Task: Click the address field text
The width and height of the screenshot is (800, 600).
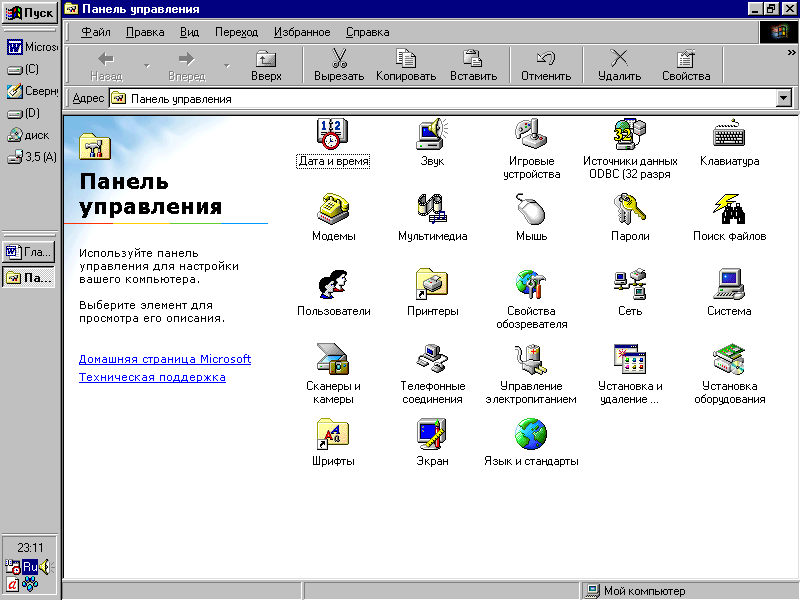Action: [181, 98]
